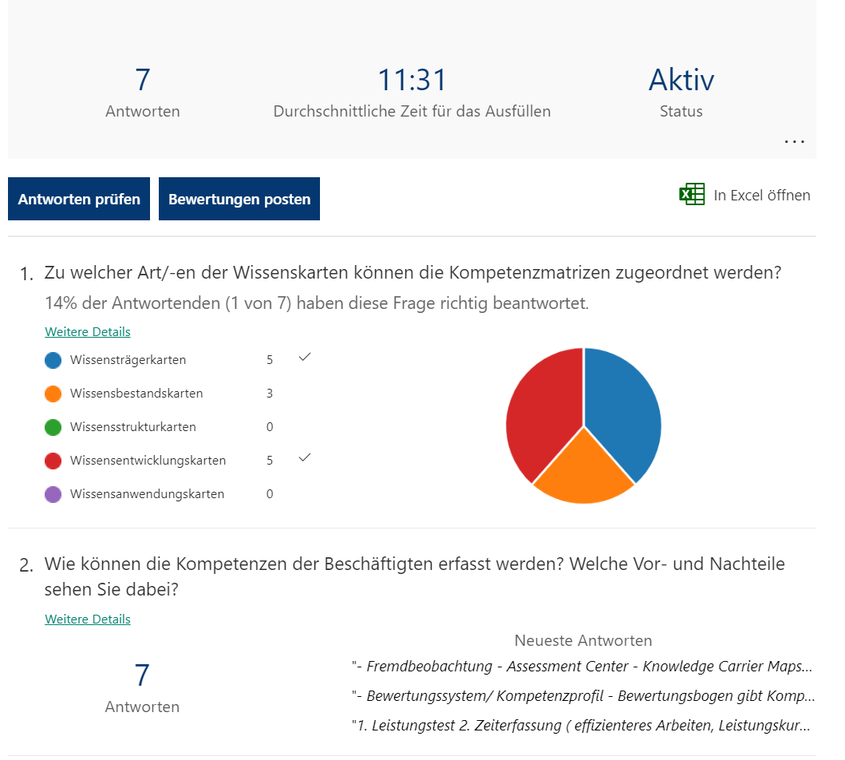This screenshot has width=845, height=760.
Task: Click the response starting with 1. Leistungstest
Action: [x=581, y=726]
